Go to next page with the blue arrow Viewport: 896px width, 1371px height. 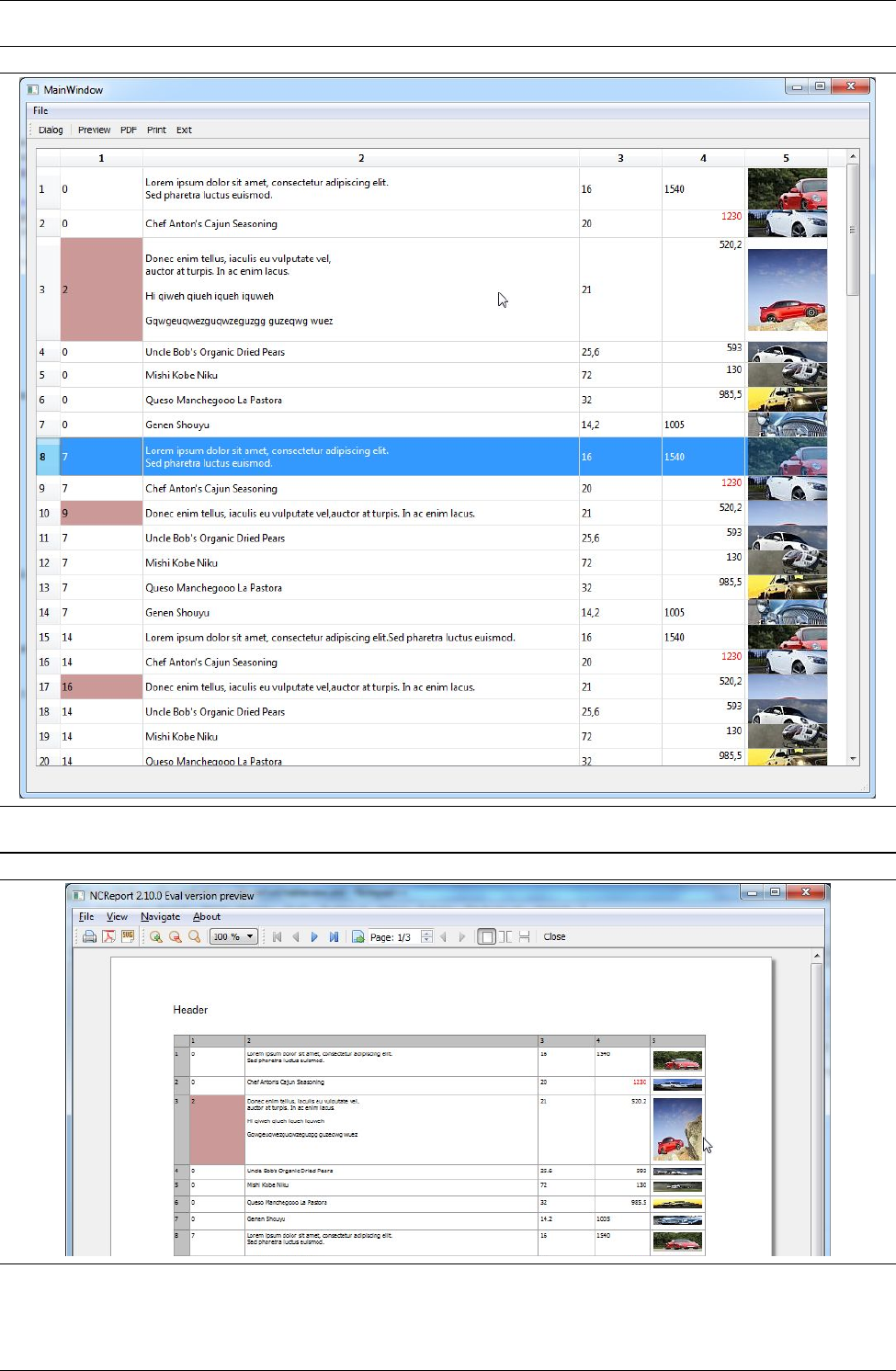(314, 936)
